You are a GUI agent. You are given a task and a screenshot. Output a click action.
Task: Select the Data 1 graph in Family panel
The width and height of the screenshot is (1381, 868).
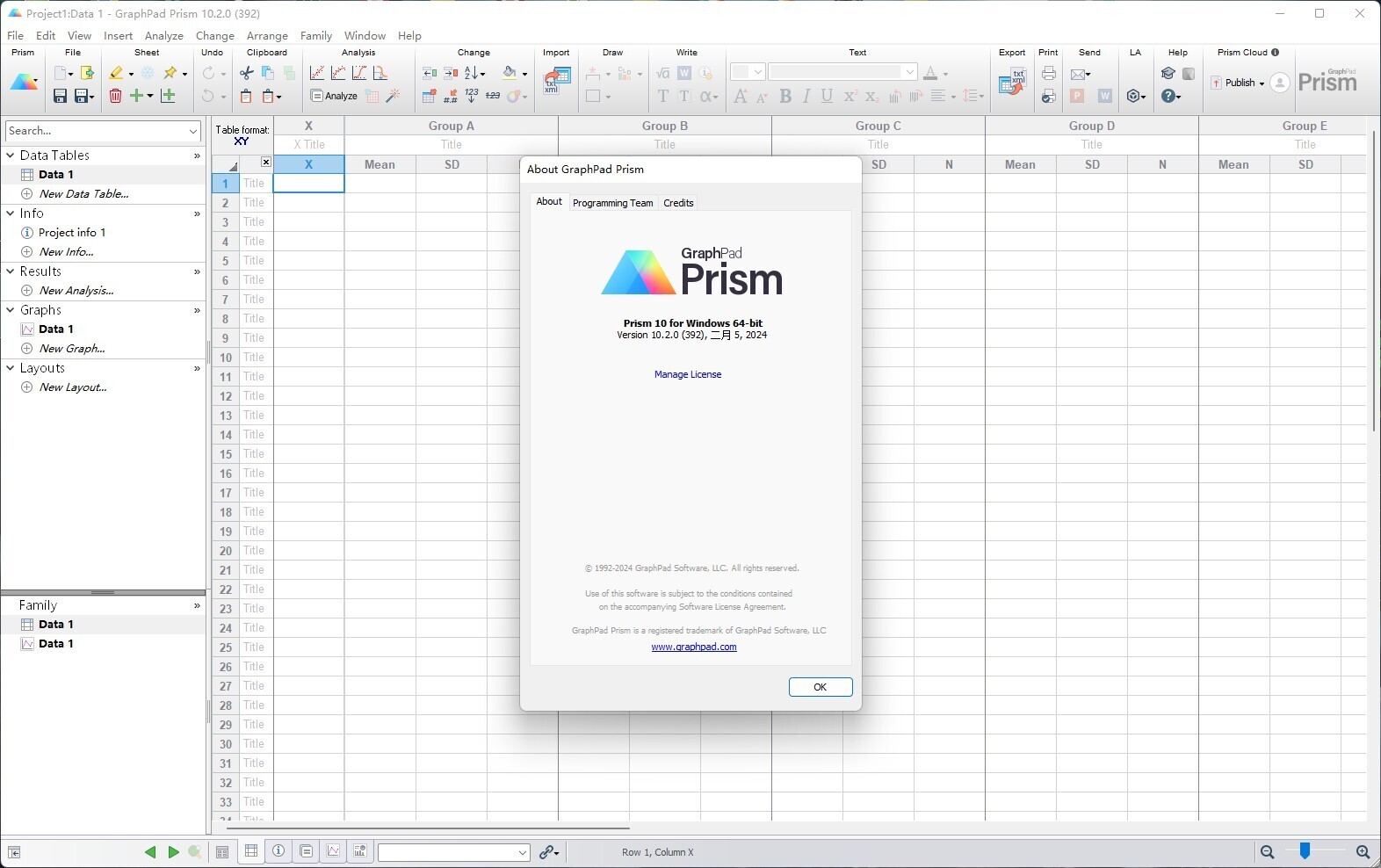point(56,644)
